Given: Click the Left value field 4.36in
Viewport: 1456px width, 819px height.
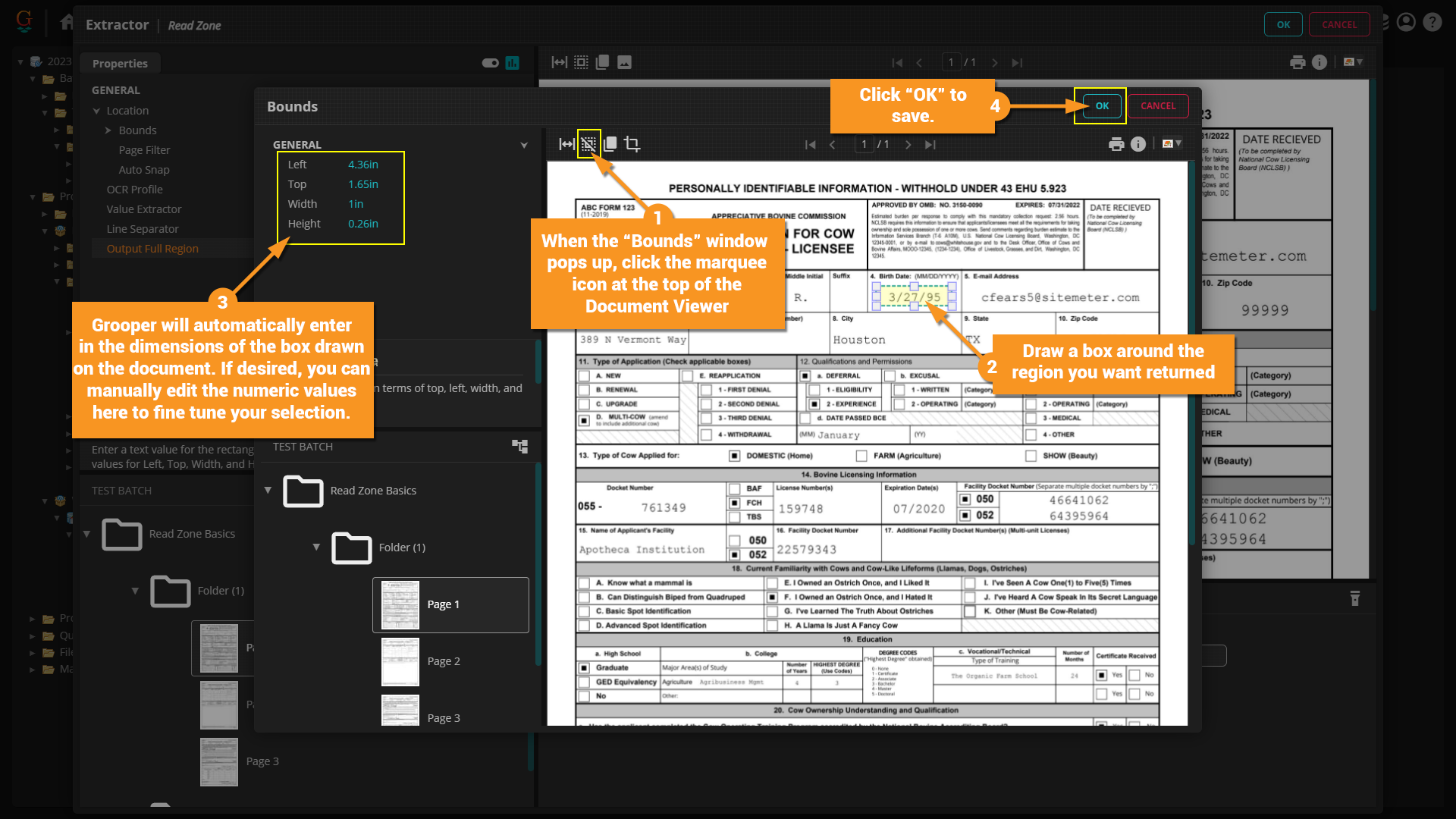Looking at the screenshot, I should pos(363,165).
